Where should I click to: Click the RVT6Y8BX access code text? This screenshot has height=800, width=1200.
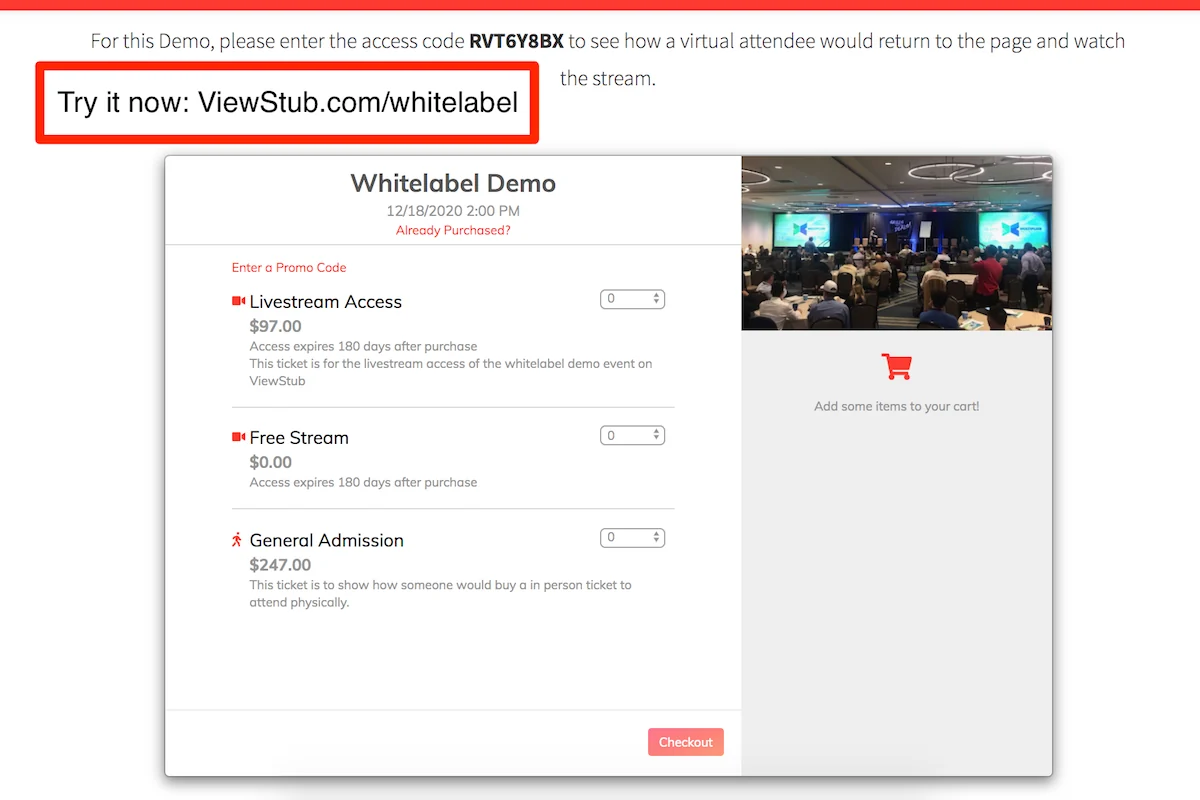(516, 42)
